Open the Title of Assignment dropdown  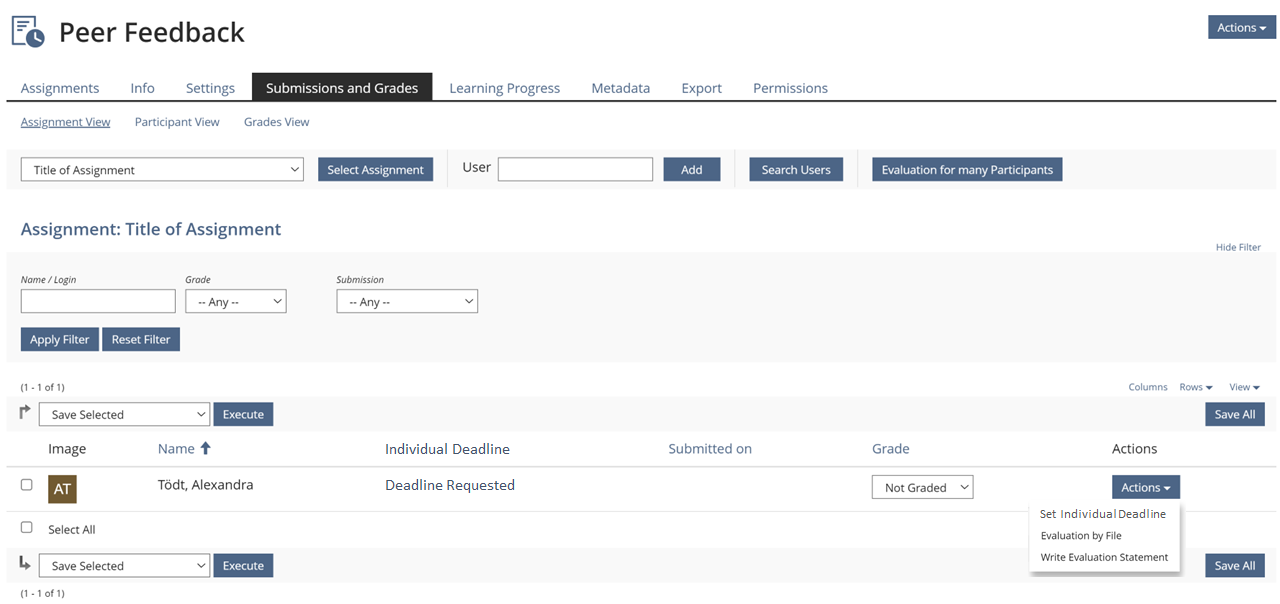click(162, 170)
